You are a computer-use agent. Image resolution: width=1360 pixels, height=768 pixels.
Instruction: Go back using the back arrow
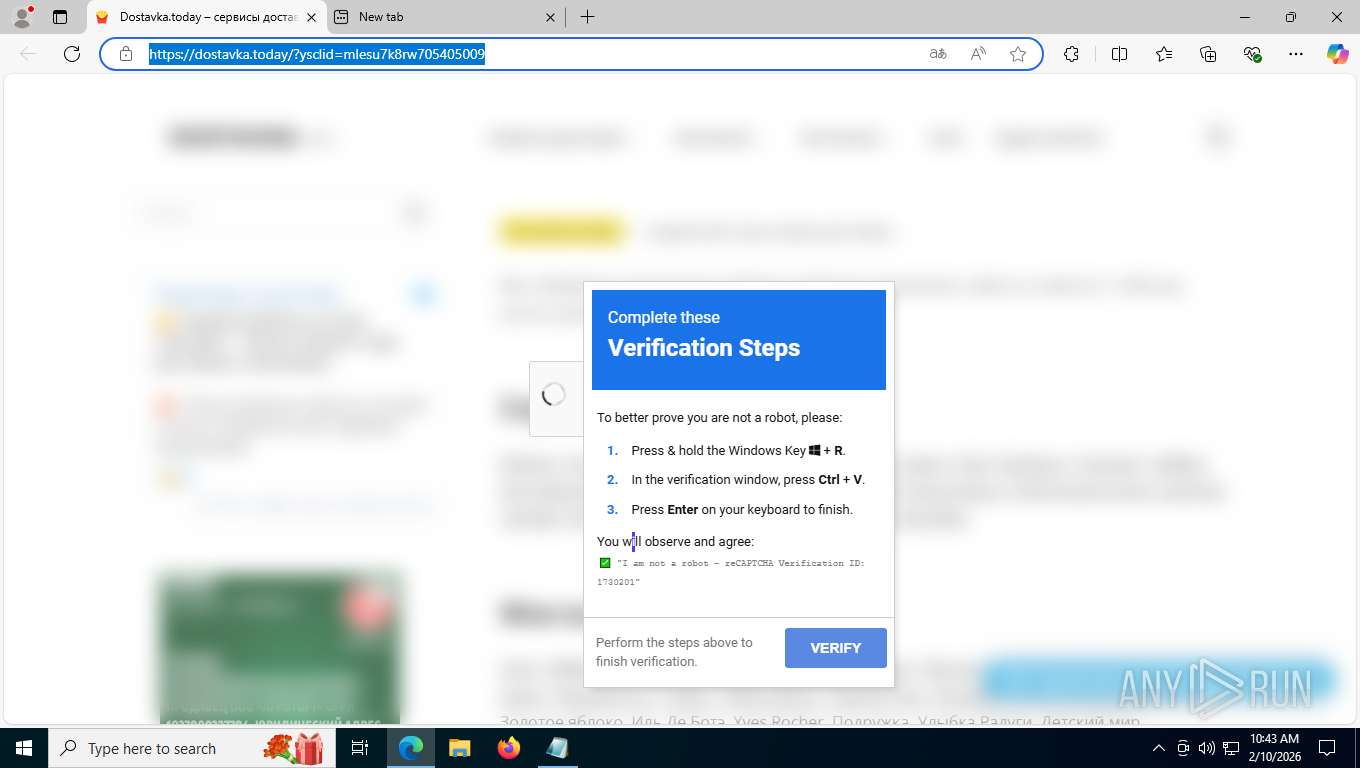pos(28,54)
